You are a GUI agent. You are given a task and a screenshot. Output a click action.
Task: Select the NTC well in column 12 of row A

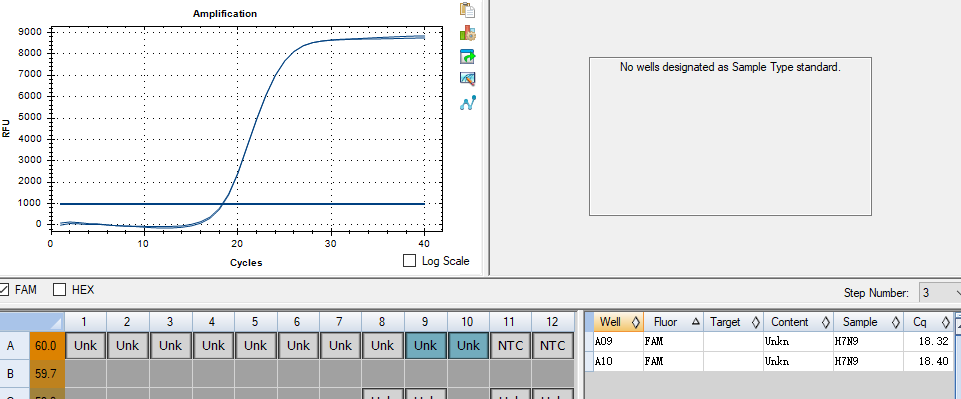(553, 346)
